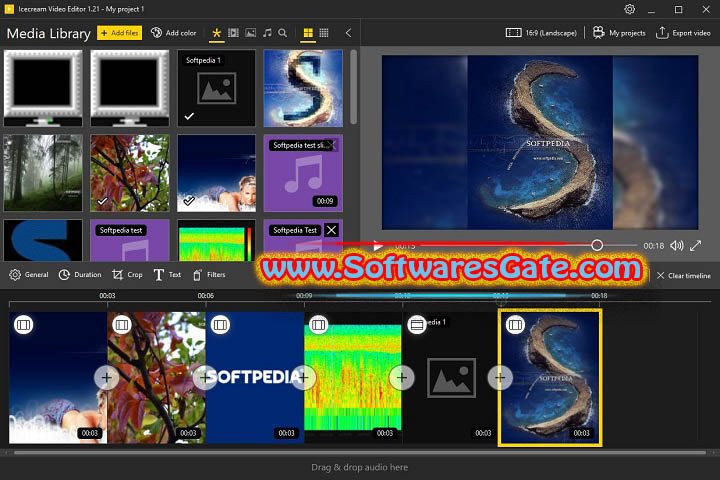720x480 pixels.
Task: Switch to small grid view
Action: (x=324, y=33)
